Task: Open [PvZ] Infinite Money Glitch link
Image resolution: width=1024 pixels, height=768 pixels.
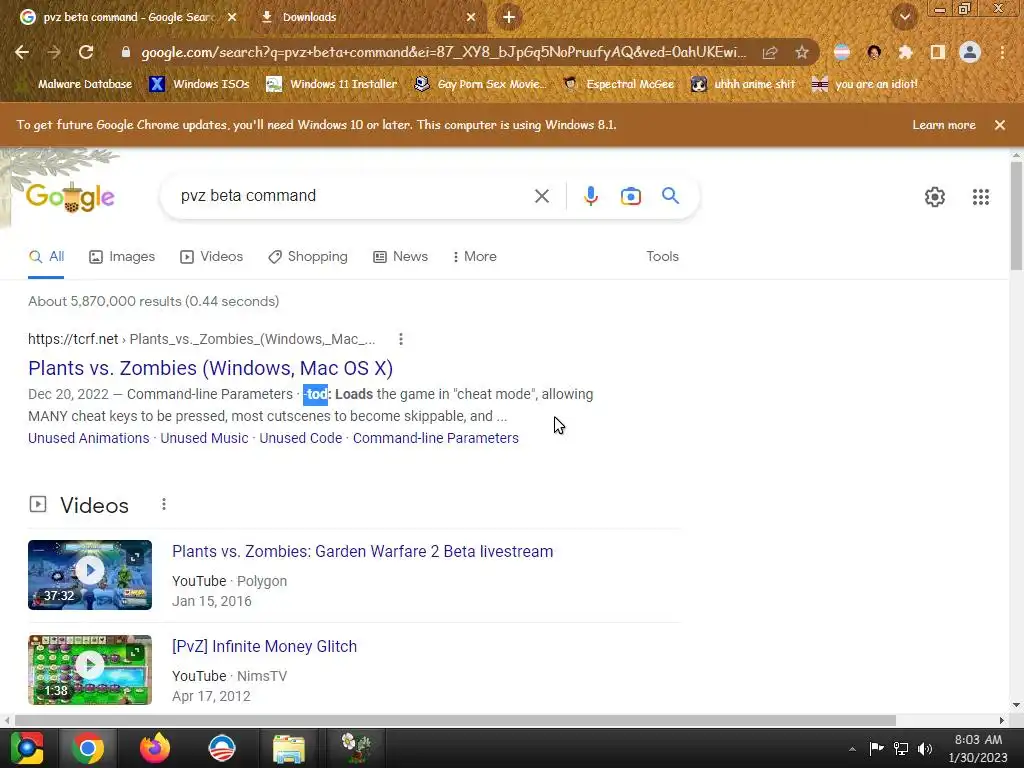Action: 264,647
